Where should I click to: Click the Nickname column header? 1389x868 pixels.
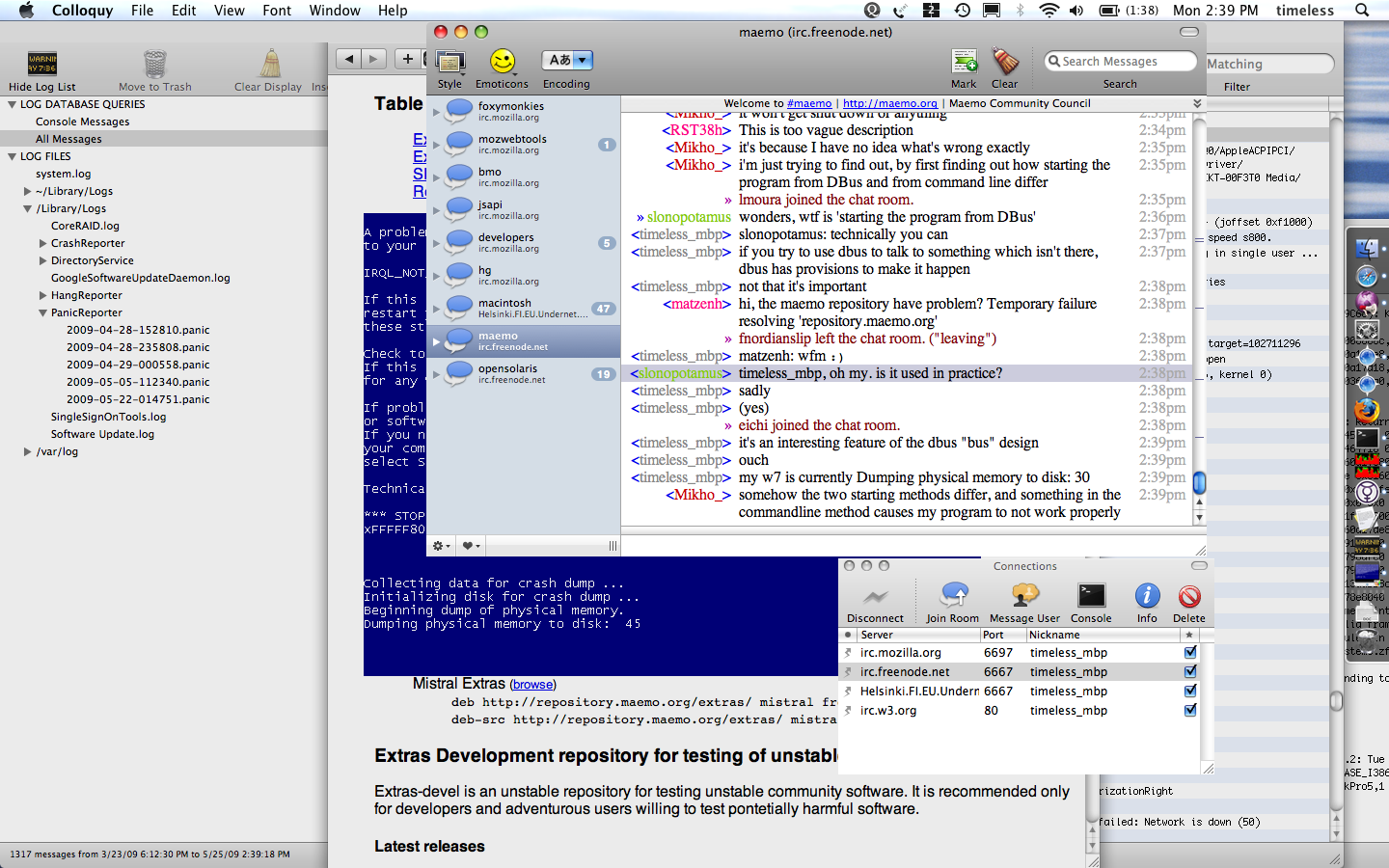[x=1103, y=635]
